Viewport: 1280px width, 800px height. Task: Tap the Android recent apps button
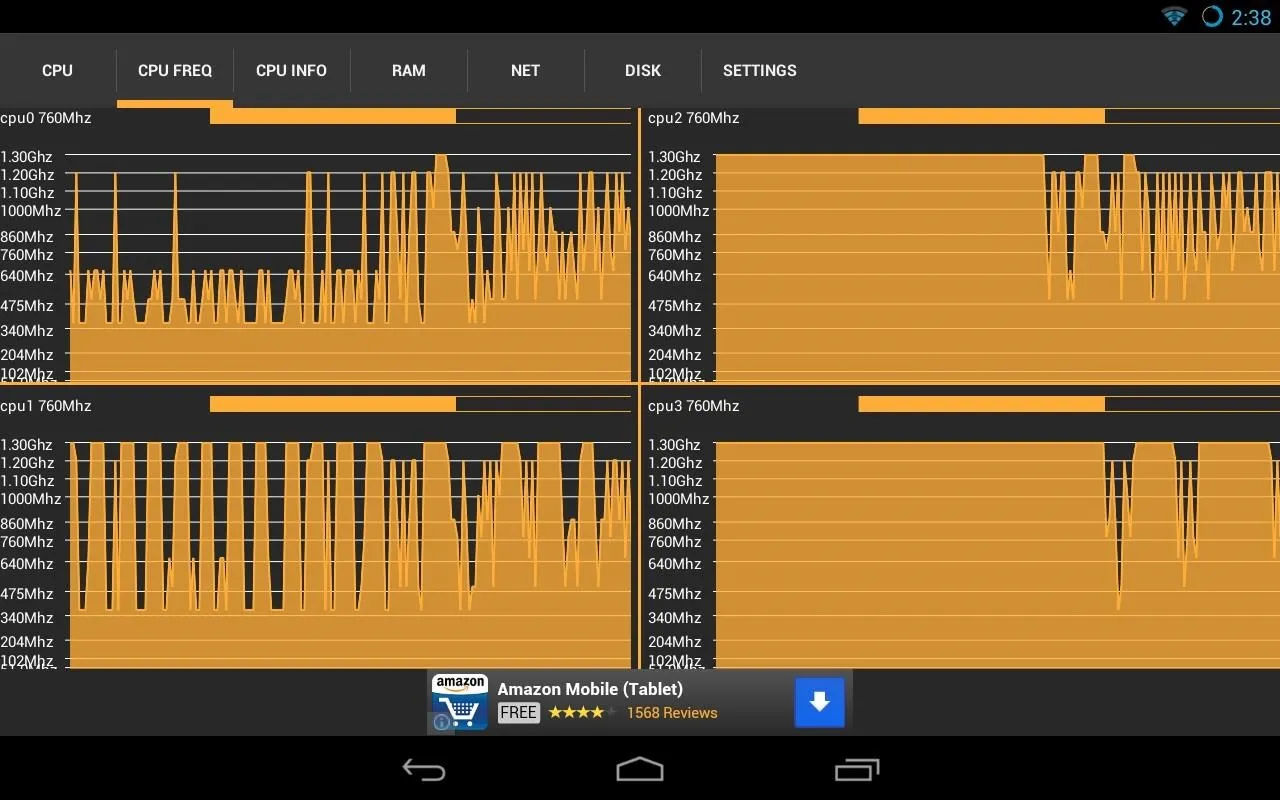click(857, 769)
